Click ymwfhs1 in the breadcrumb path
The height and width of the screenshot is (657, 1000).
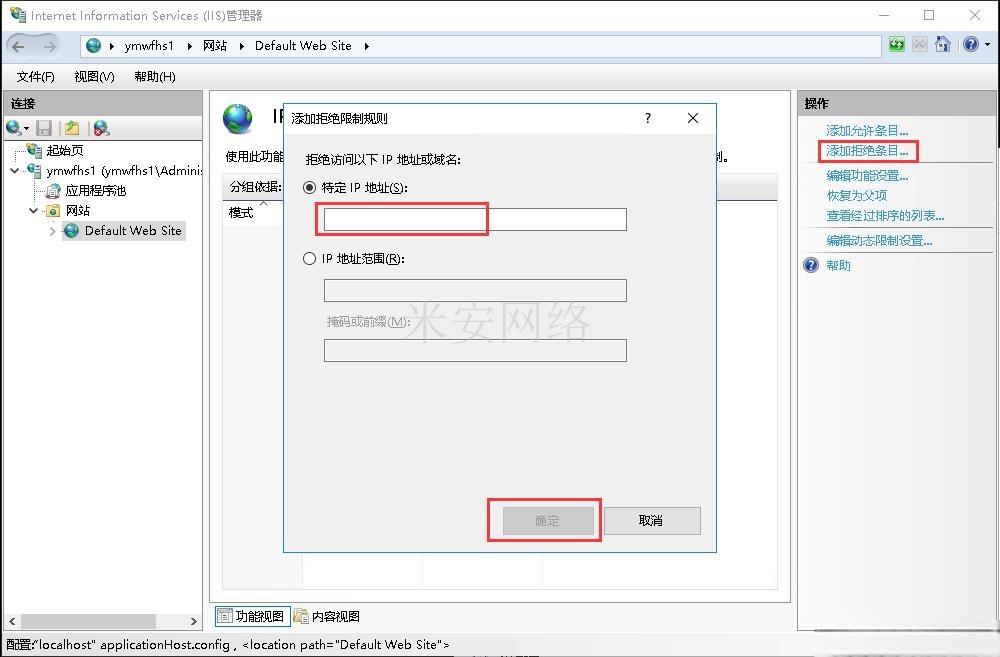[x=149, y=46]
